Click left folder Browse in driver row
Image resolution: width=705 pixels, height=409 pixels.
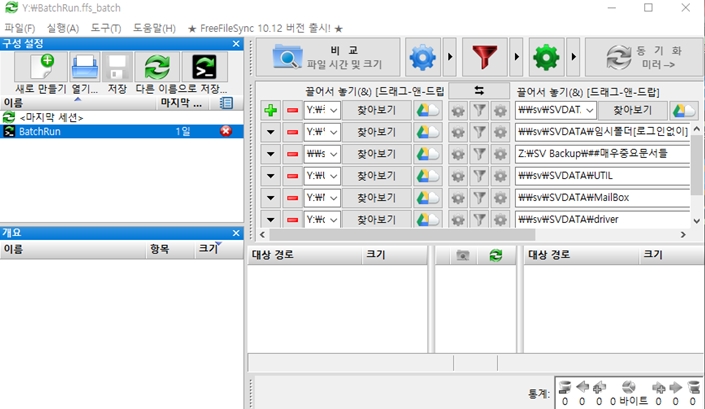pos(376,220)
